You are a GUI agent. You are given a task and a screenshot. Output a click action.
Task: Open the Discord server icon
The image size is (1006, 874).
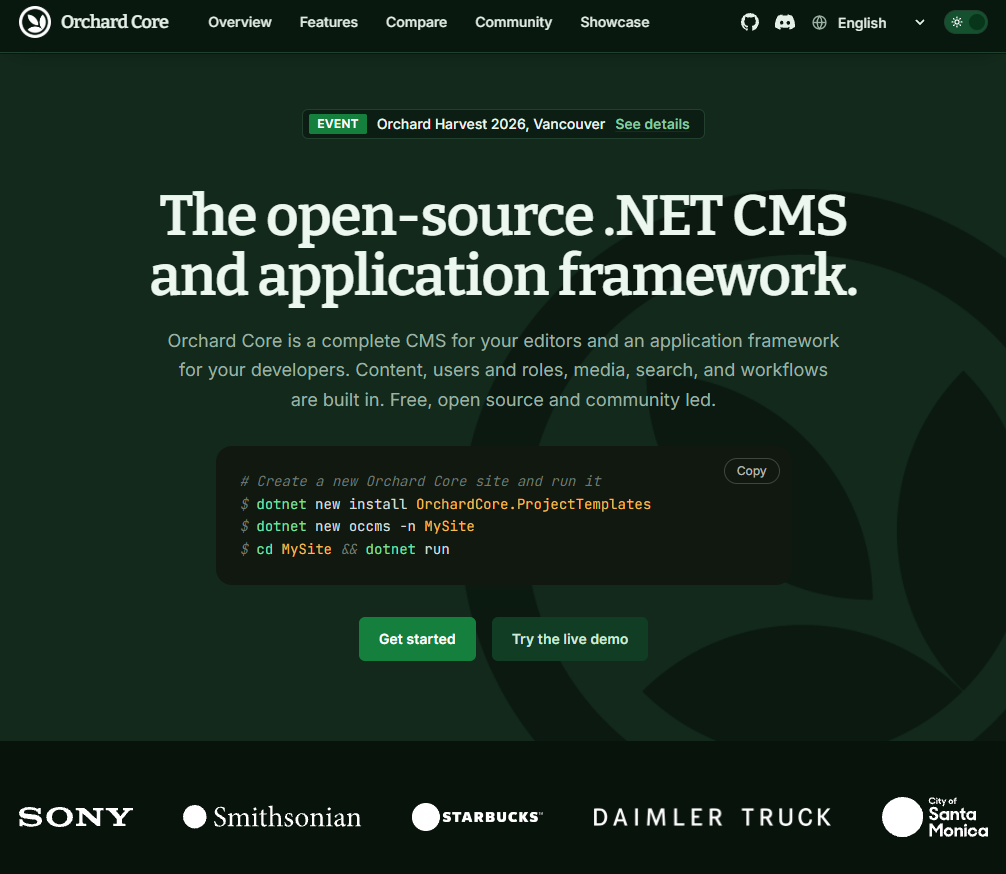pyautogui.click(x=785, y=22)
